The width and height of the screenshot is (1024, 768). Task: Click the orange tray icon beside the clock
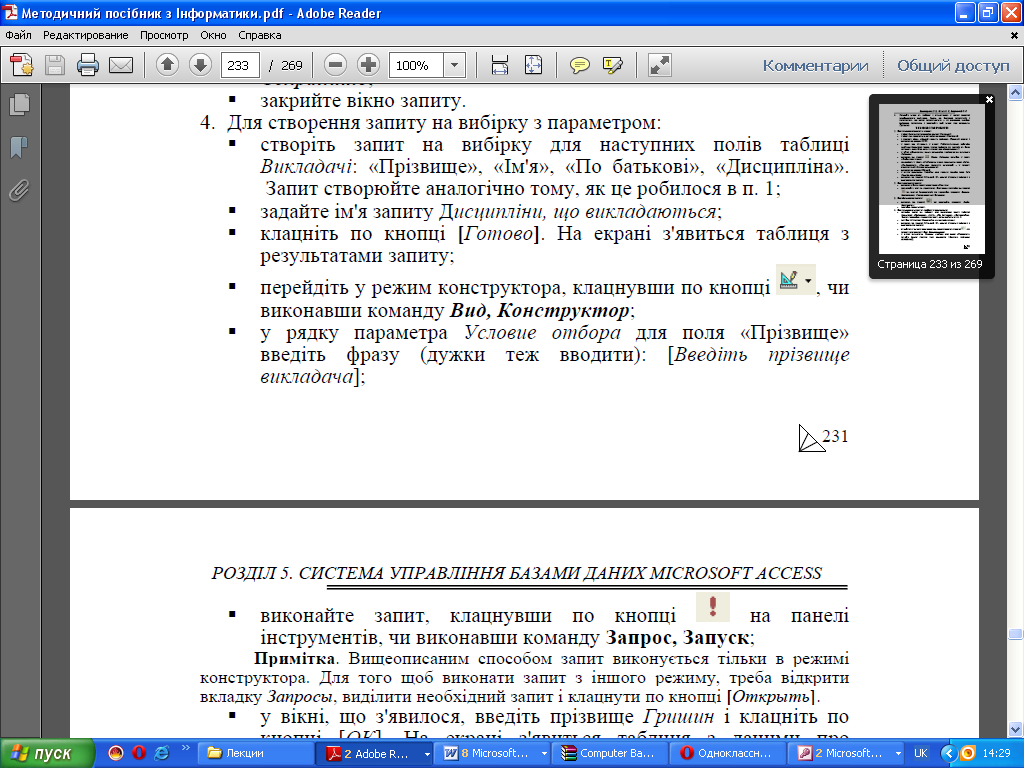[x=968, y=753]
